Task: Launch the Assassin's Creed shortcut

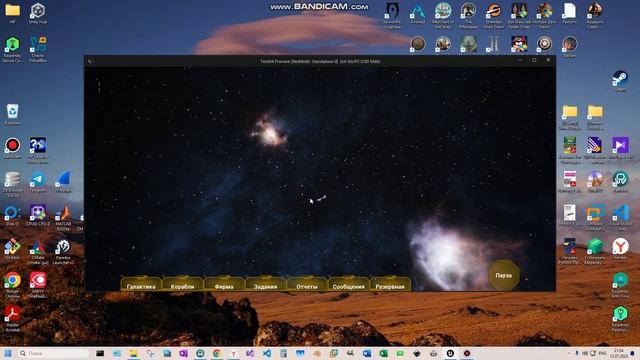Action: 595,15
